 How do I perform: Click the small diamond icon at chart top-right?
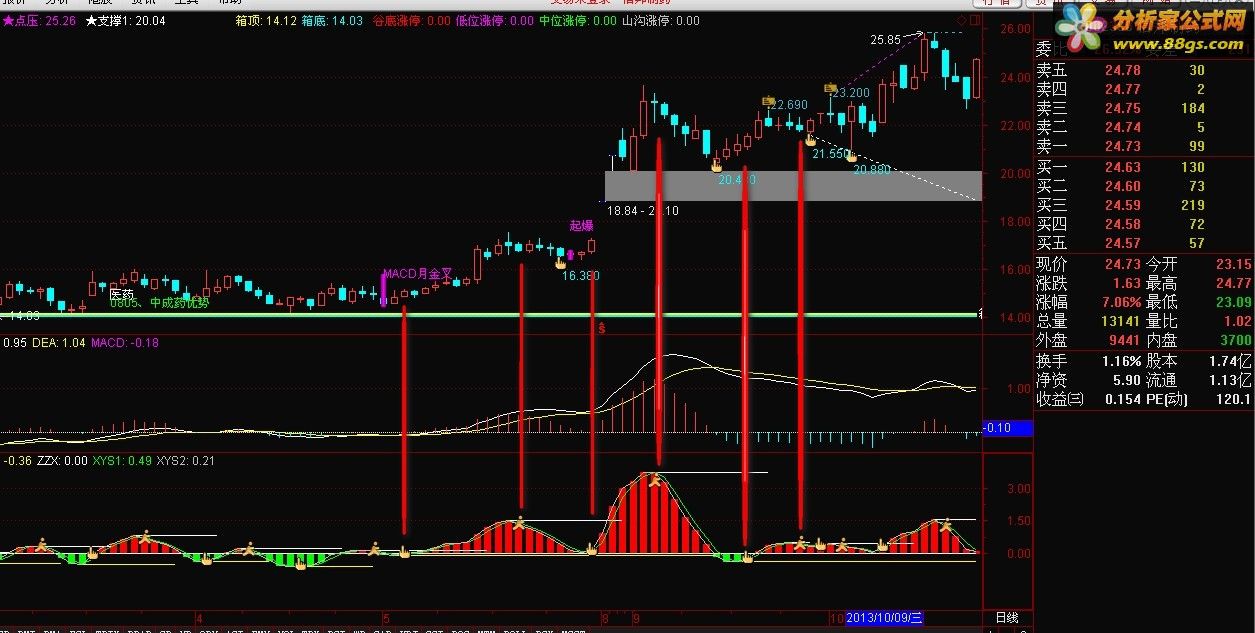pyautogui.click(x=961, y=20)
